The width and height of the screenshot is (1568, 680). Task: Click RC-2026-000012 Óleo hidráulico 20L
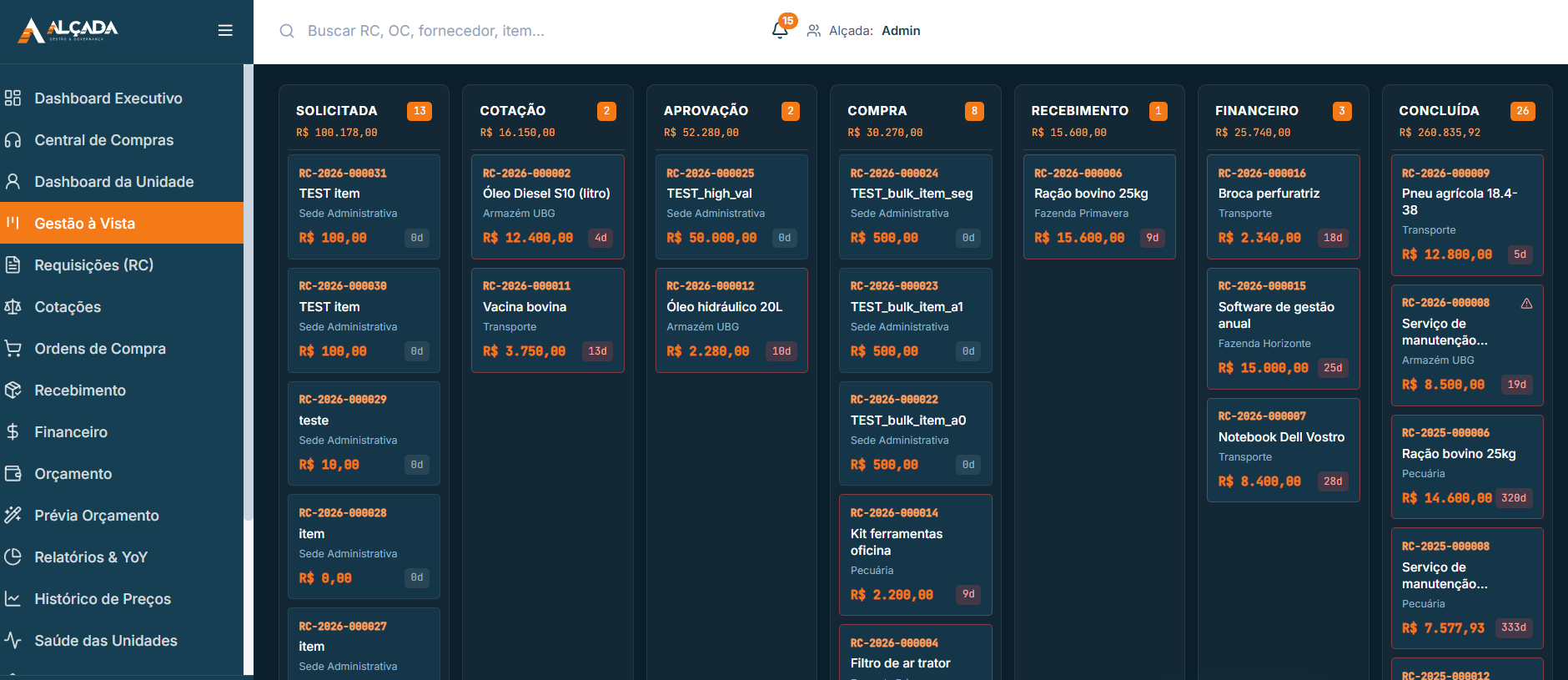pos(731,320)
